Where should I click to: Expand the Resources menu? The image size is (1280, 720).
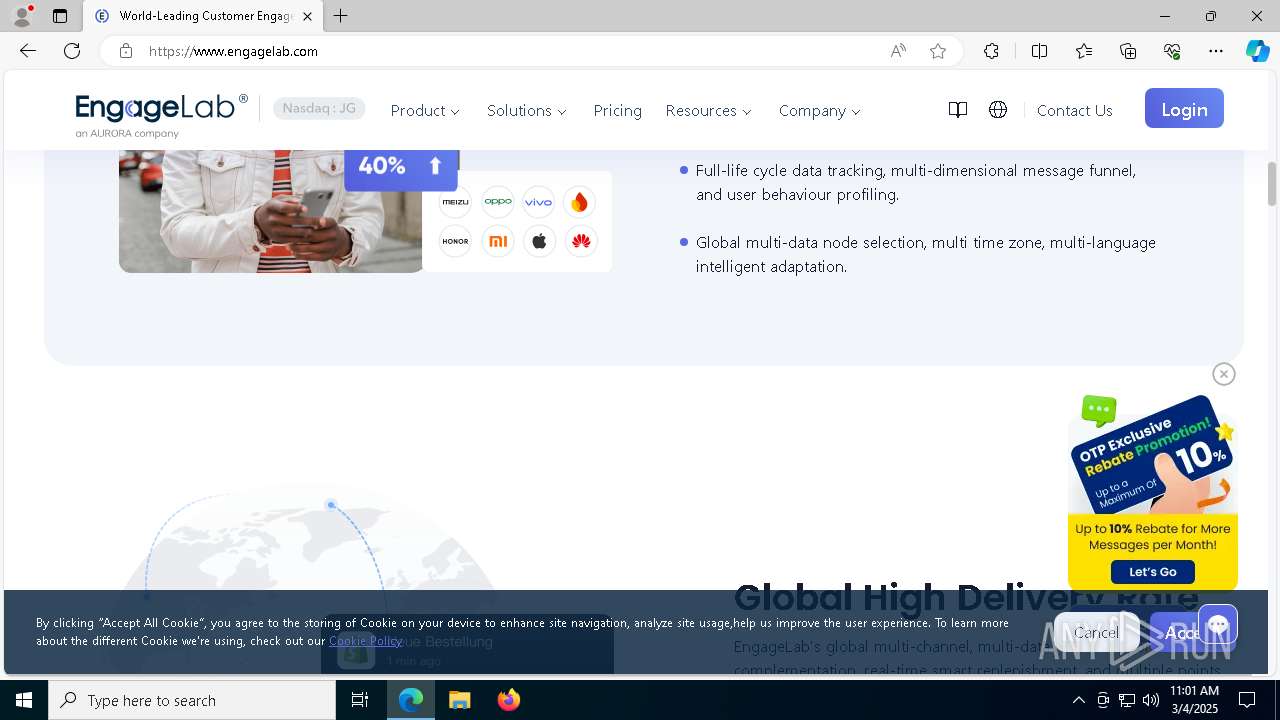click(709, 111)
